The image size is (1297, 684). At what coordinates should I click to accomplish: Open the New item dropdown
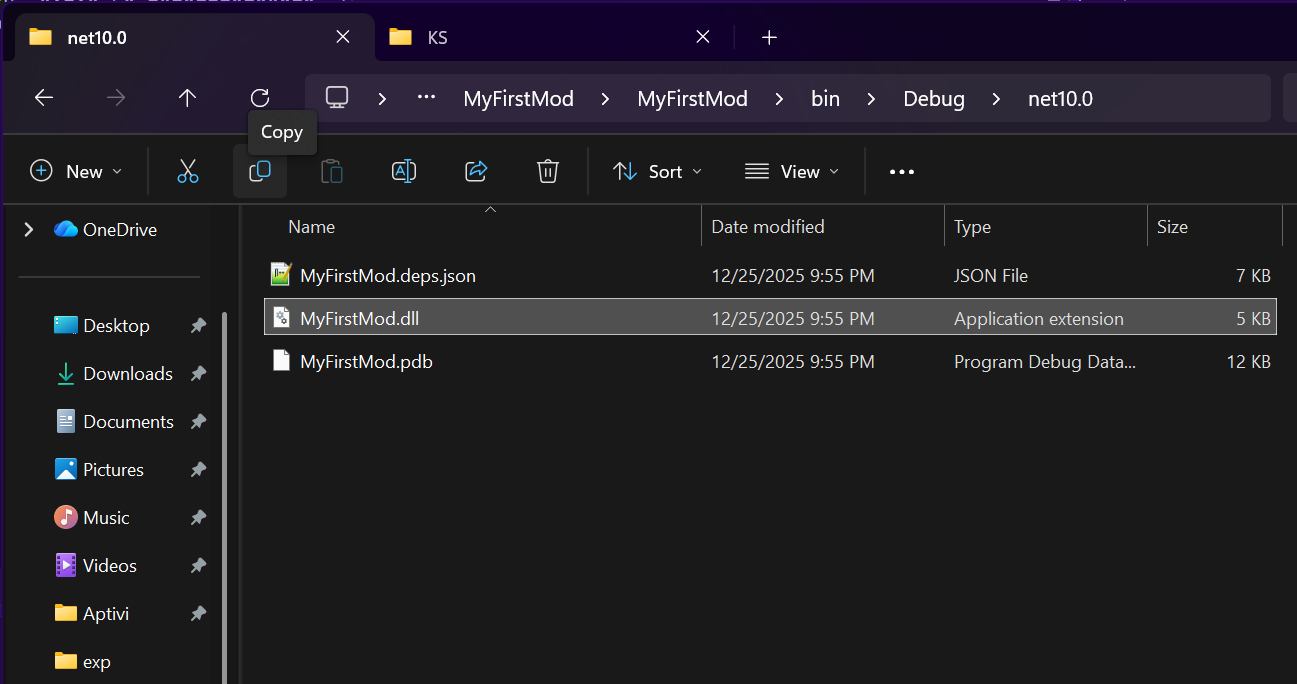(x=77, y=172)
